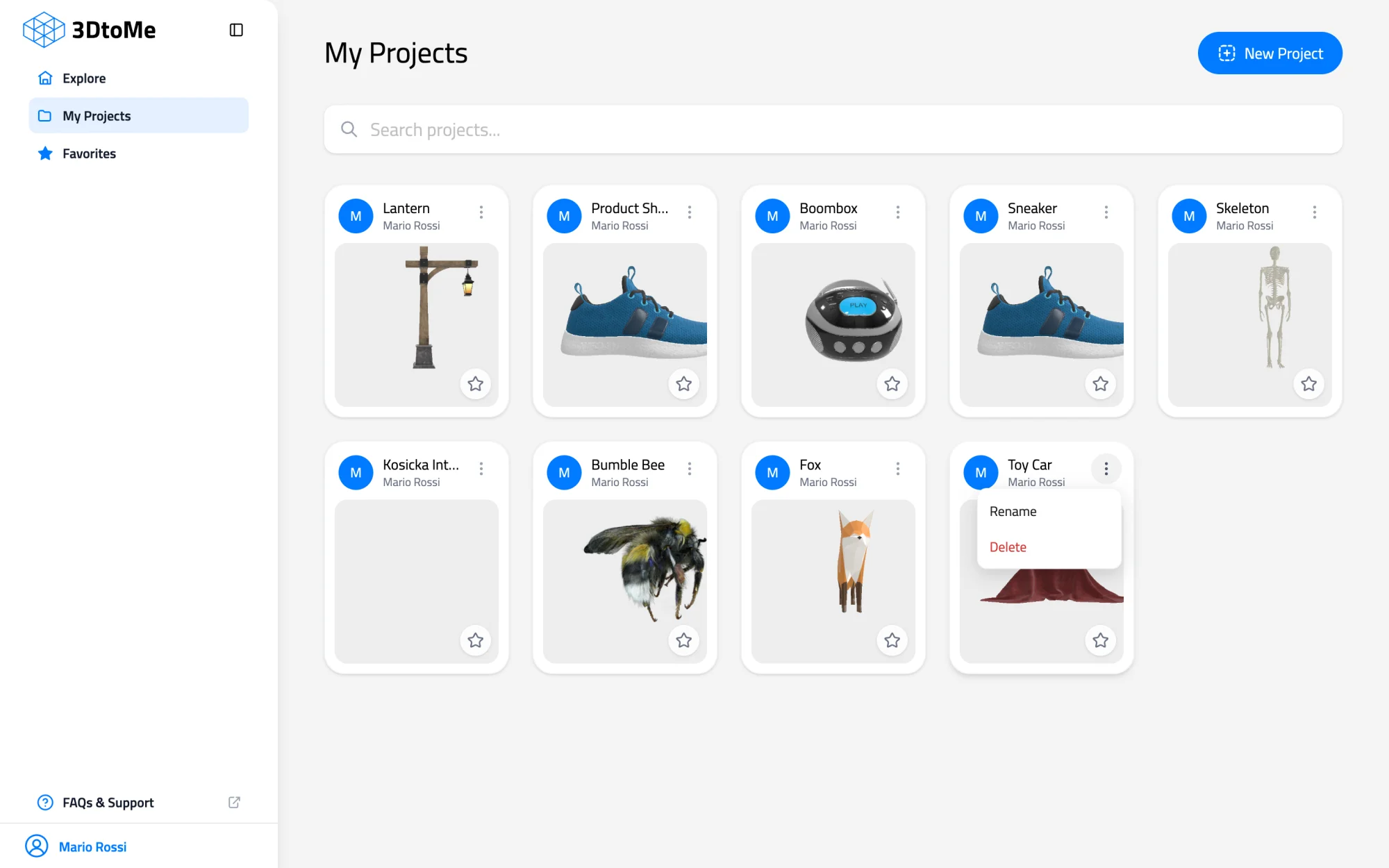Open the Bumble Bee model thumbnail
The height and width of the screenshot is (868, 1389).
tap(625, 581)
